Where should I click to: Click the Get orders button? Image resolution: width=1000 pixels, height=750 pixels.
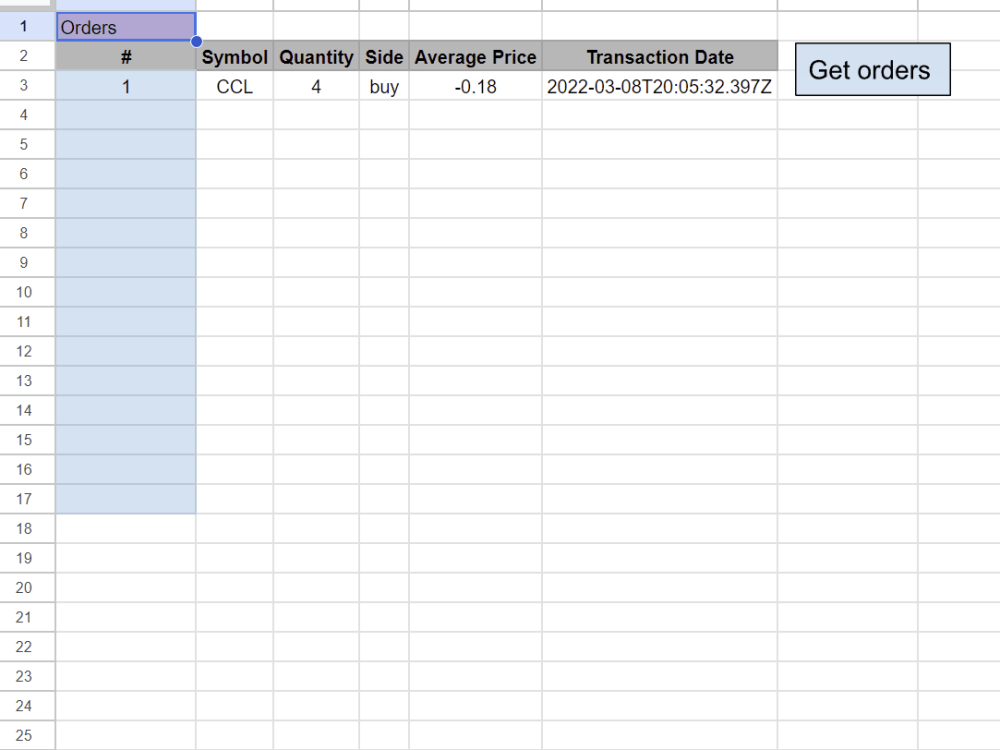click(872, 70)
